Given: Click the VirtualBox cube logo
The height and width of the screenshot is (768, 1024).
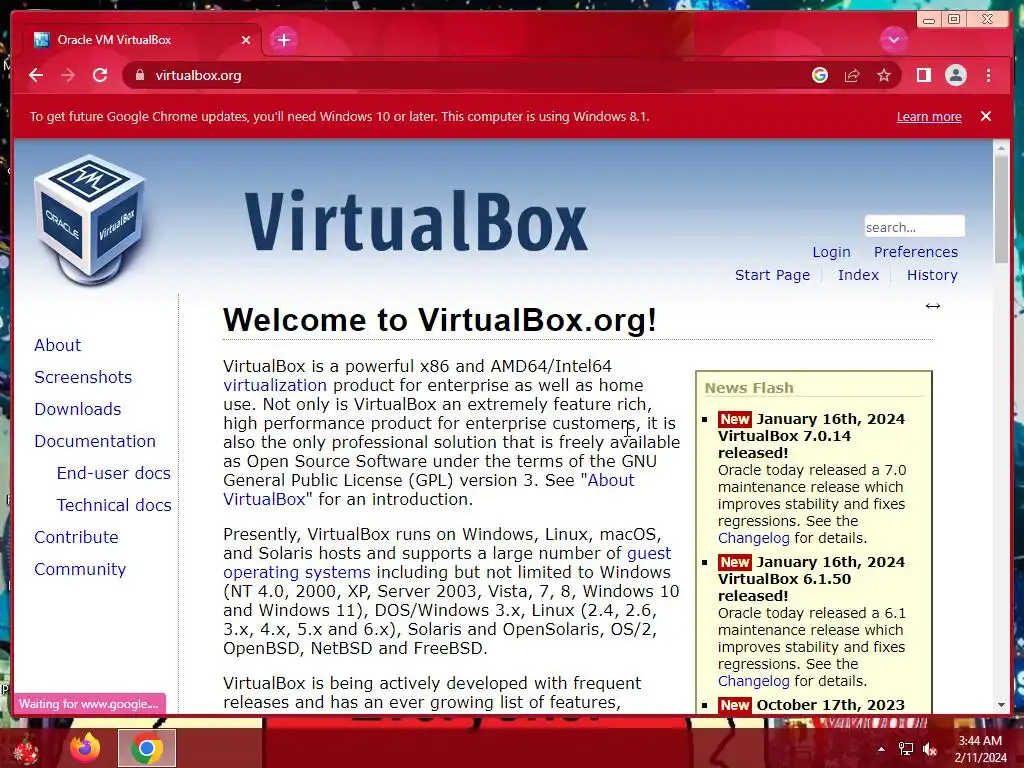Looking at the screenshot, I should 90,220.
